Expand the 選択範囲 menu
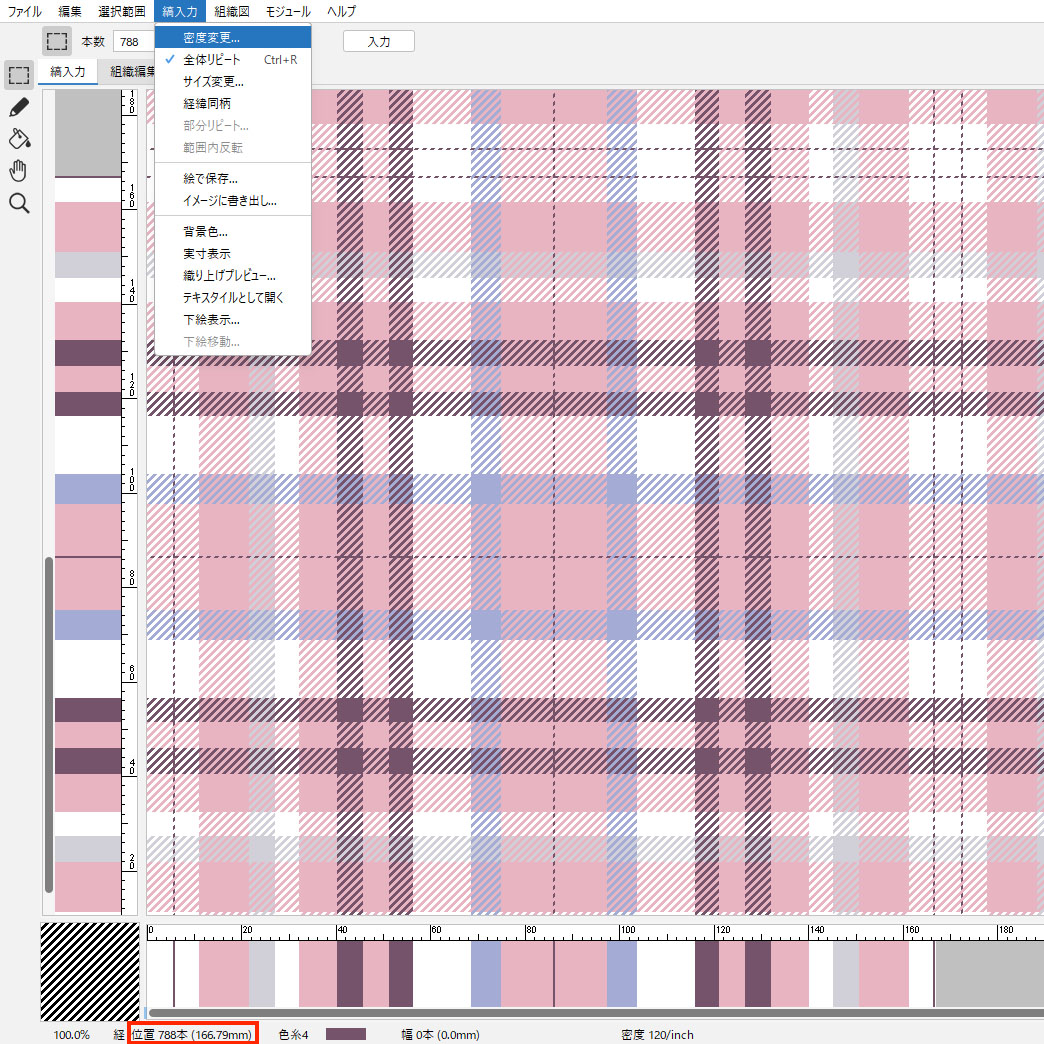This screenshot has width=1044, height=1044. point(122,12)
